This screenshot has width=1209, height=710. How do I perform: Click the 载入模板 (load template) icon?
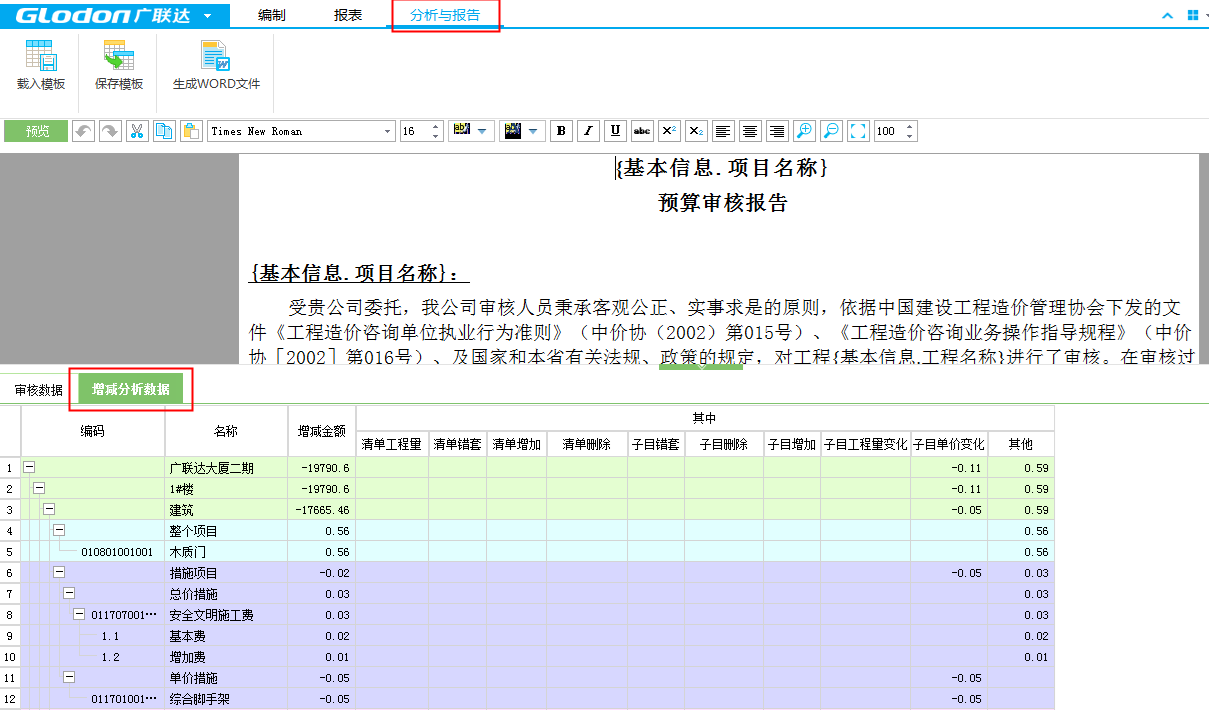(x=41, y=57)
